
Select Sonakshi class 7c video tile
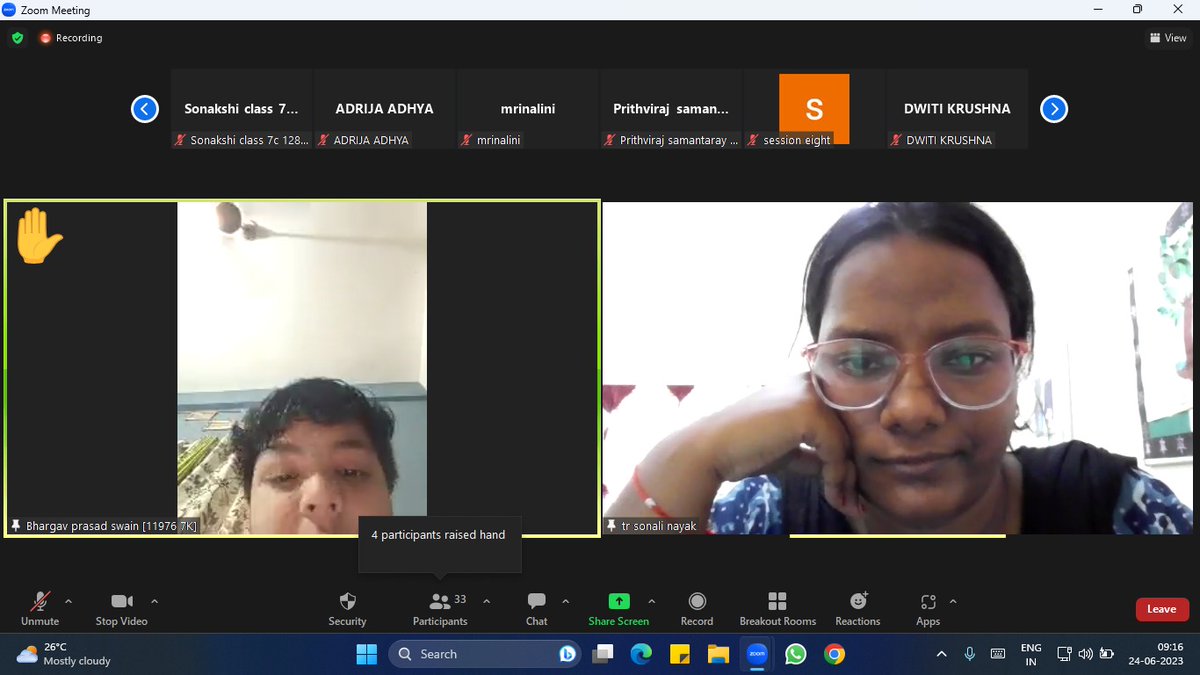pos(240,108)
